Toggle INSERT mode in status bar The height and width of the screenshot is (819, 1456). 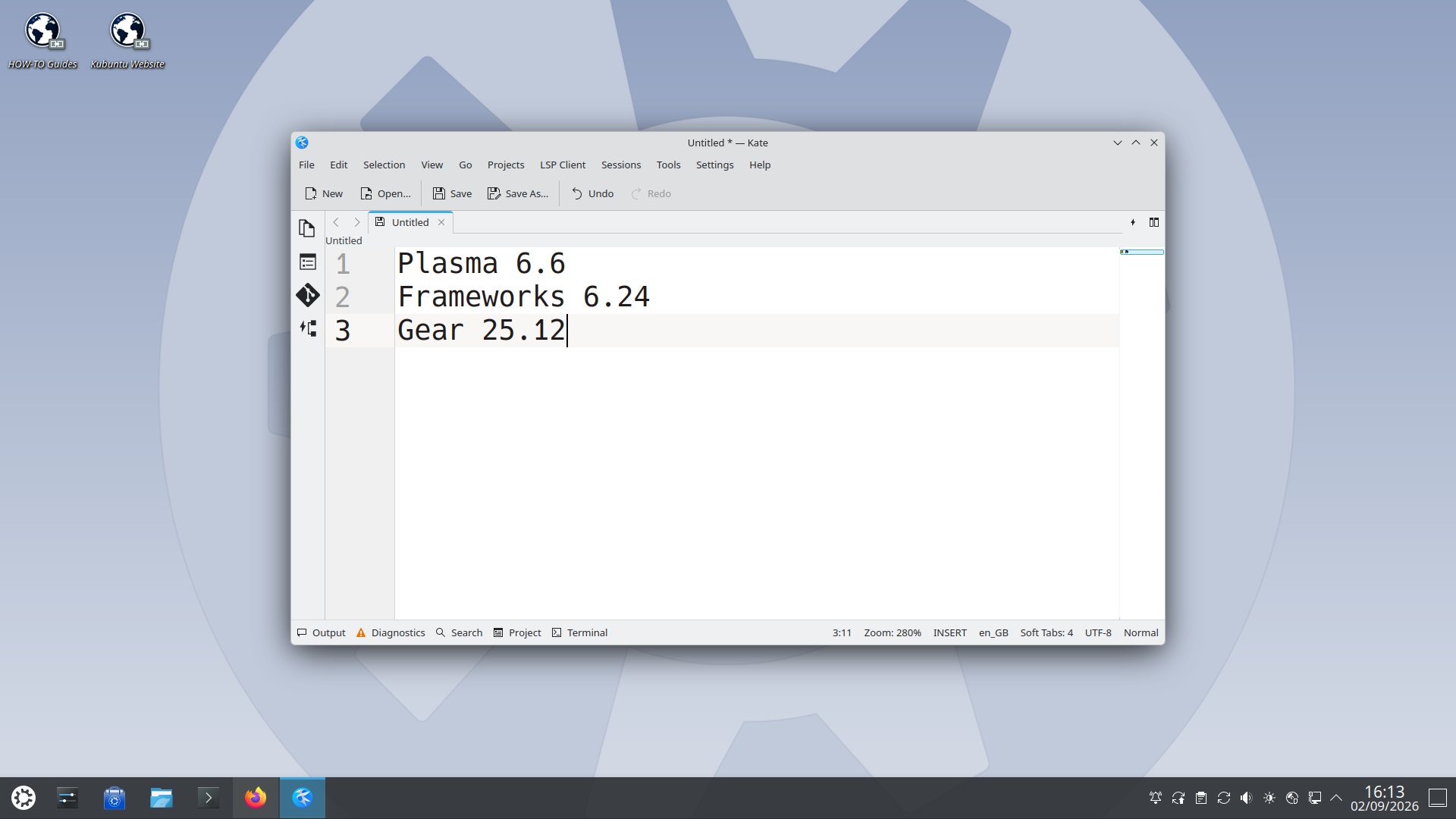pos(949,632)
